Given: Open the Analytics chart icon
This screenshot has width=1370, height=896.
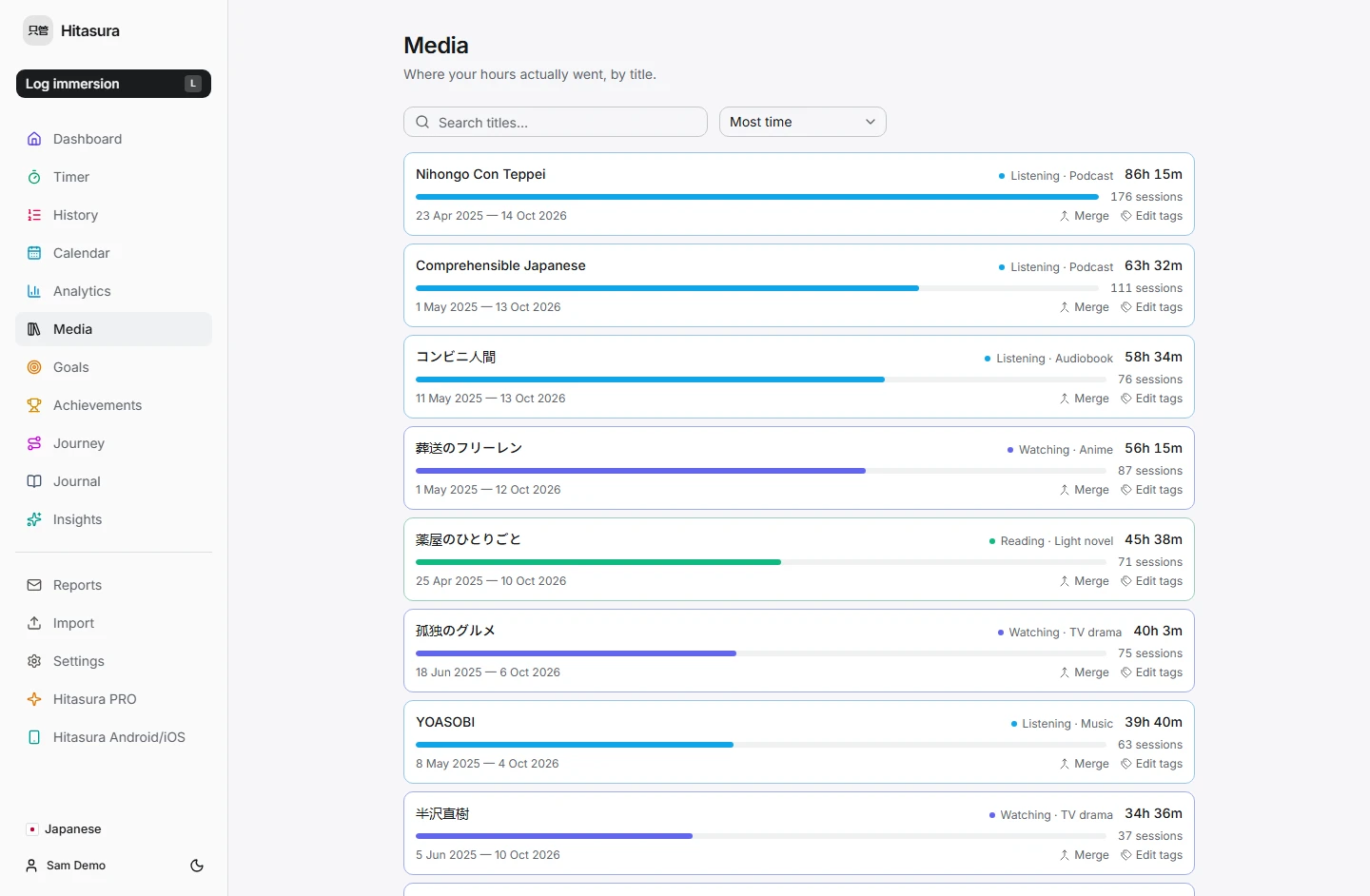Looking at the screenshot, I should pyautogui.click(x=34, y=291).
